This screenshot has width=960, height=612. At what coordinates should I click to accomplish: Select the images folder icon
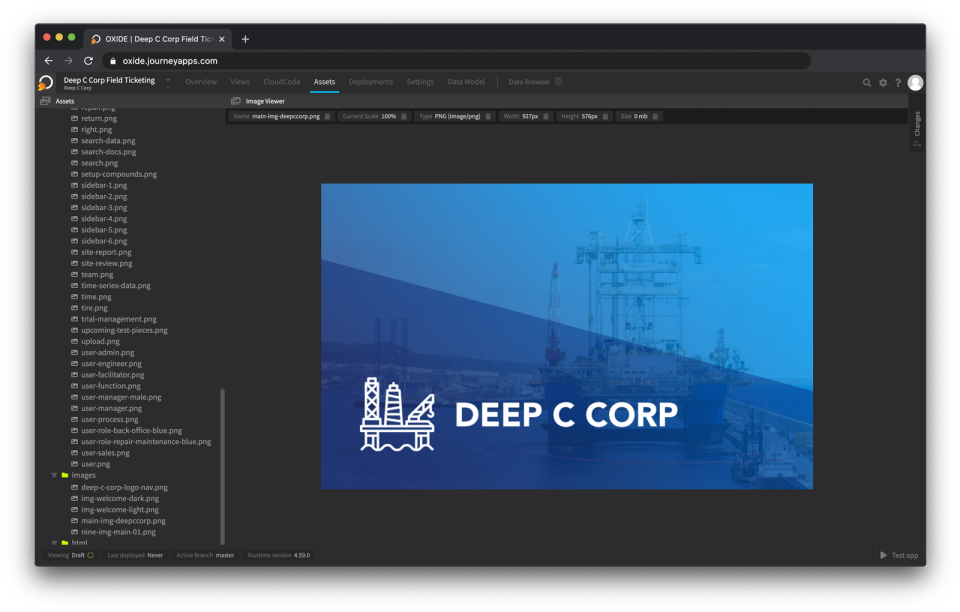[x=65, y=476]
